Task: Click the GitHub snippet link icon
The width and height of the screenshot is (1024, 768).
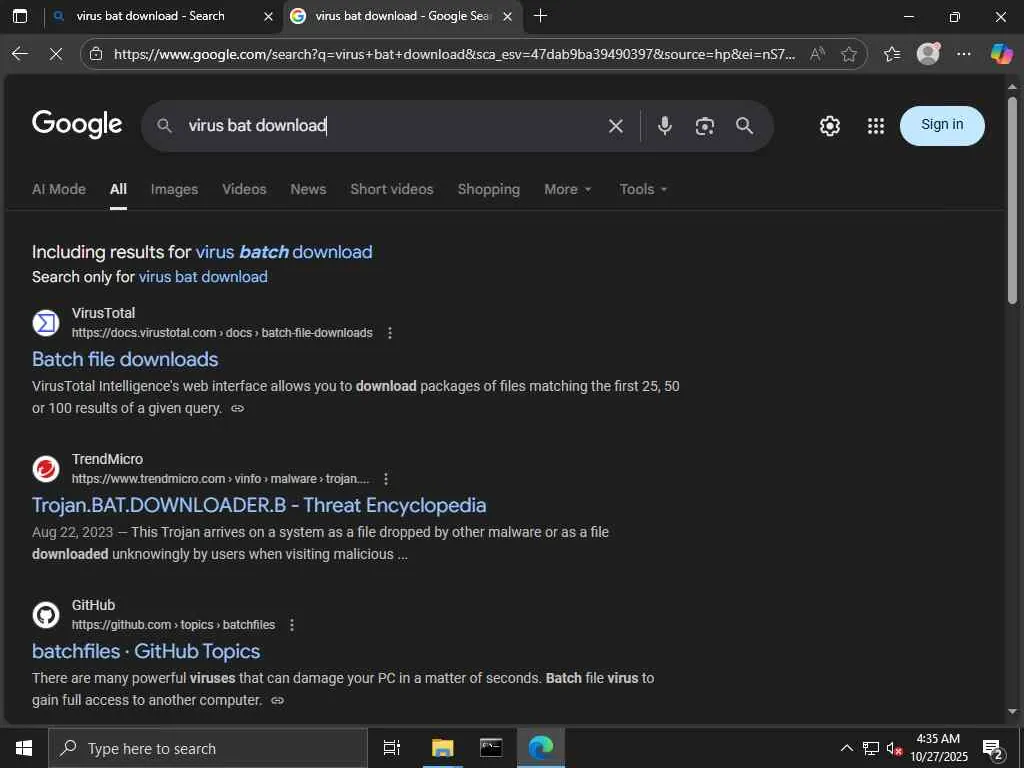Action: (x=278, y=701)
